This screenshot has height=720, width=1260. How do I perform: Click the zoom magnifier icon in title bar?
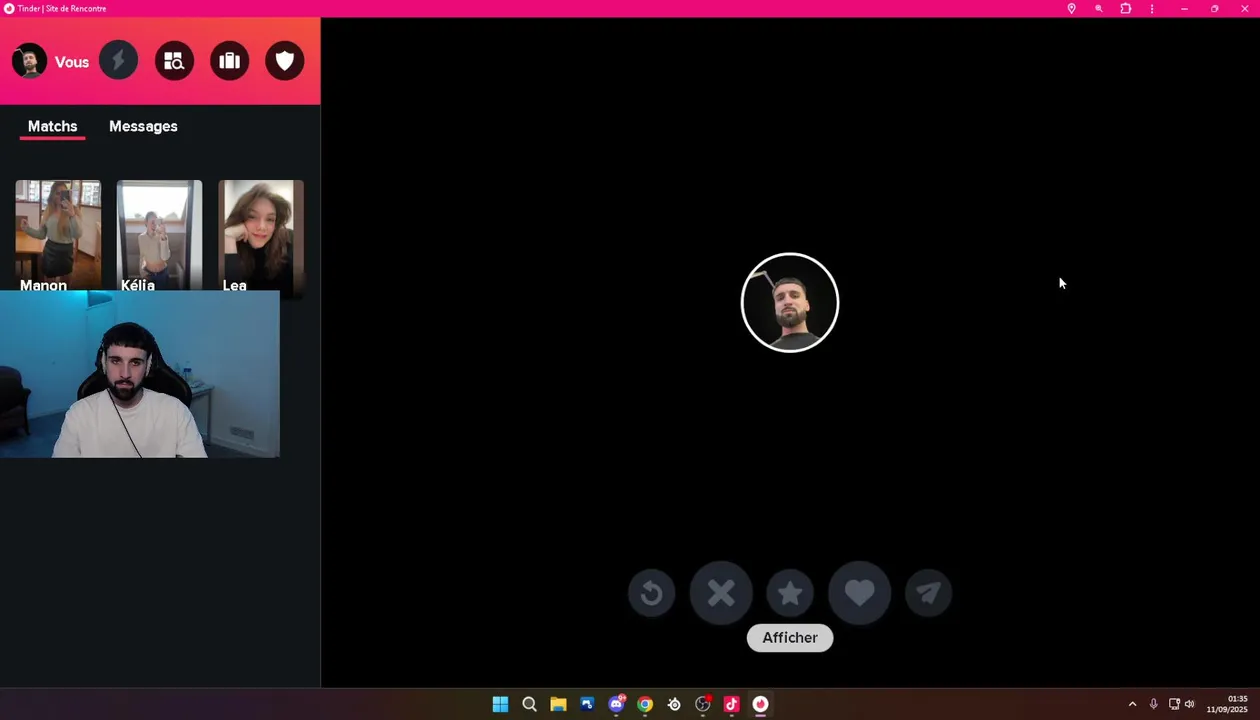pos(1098,8)
